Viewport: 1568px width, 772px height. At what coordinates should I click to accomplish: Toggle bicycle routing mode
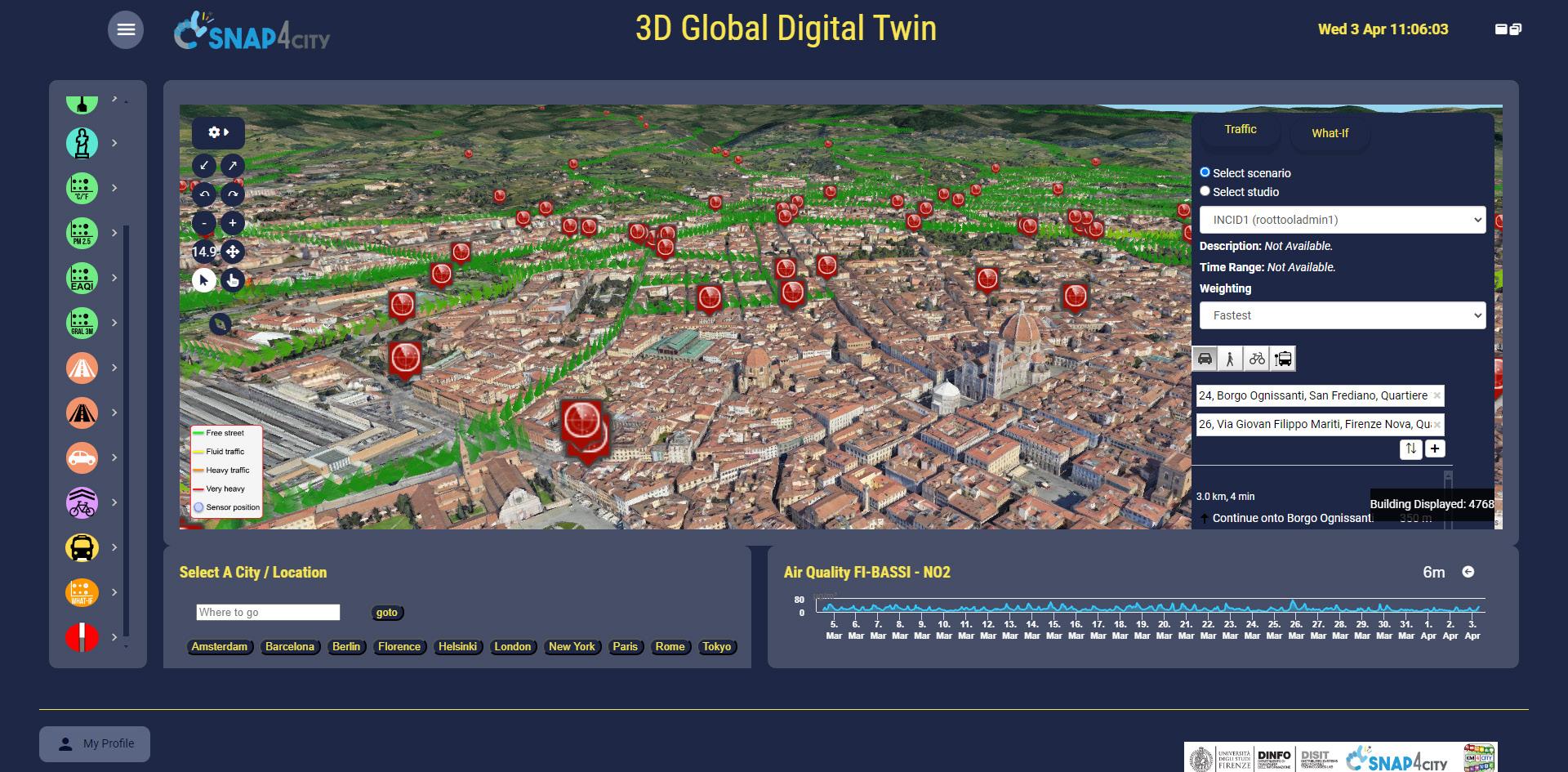[1257, 359]
